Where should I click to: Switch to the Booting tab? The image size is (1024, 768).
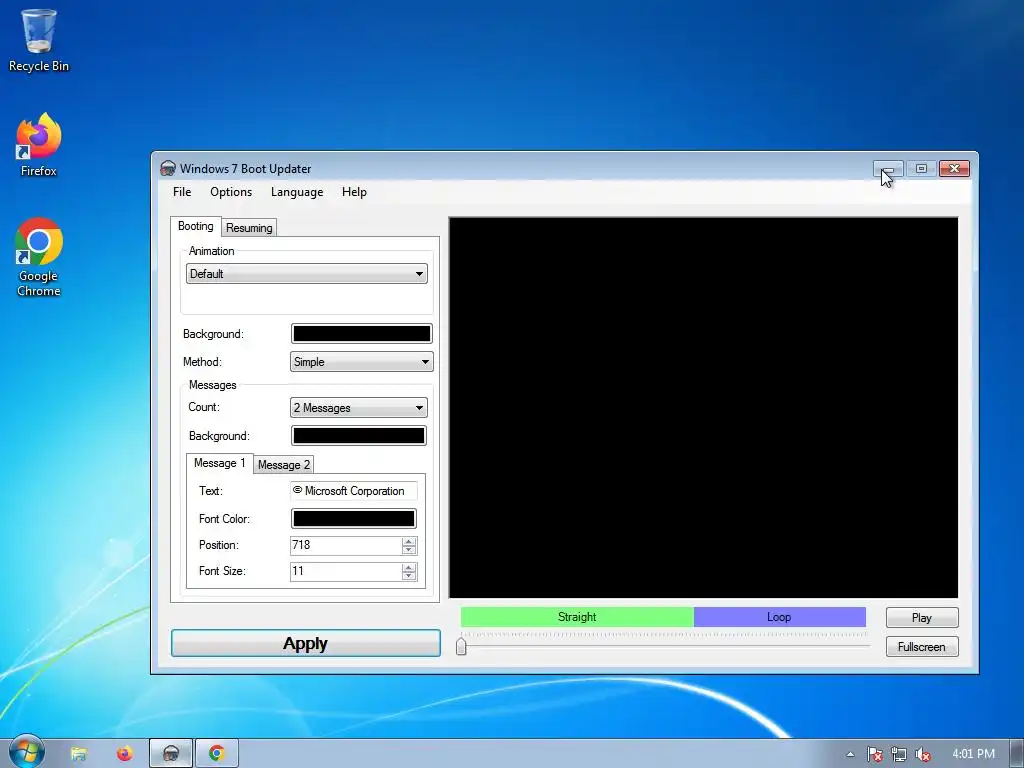point(195,226)
